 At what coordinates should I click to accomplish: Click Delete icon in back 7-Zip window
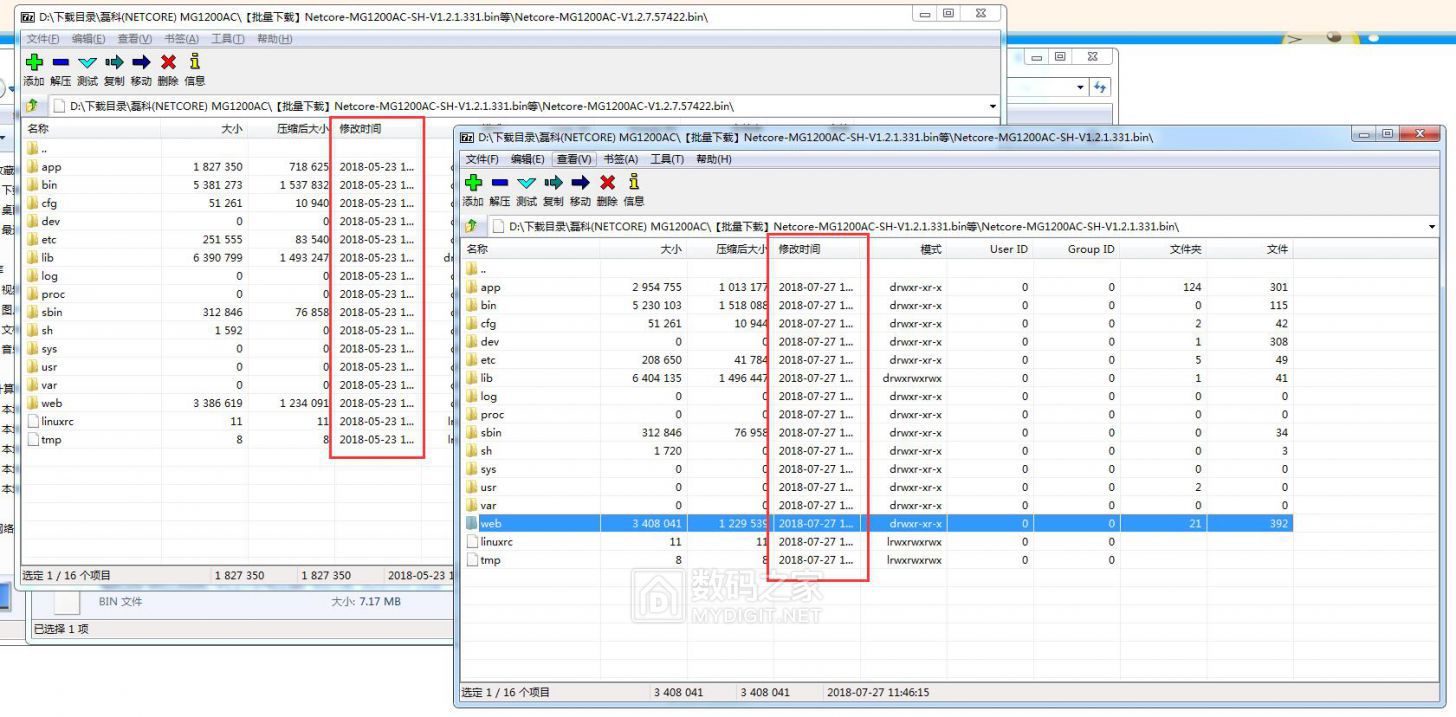pos(168,62)
